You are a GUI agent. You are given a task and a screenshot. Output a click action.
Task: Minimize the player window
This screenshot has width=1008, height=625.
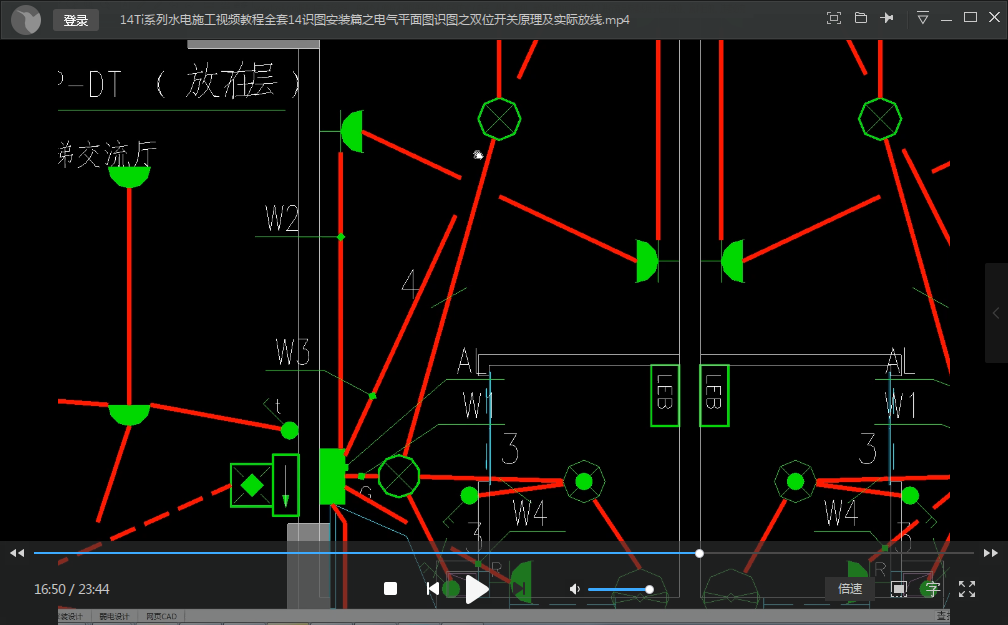946,19
